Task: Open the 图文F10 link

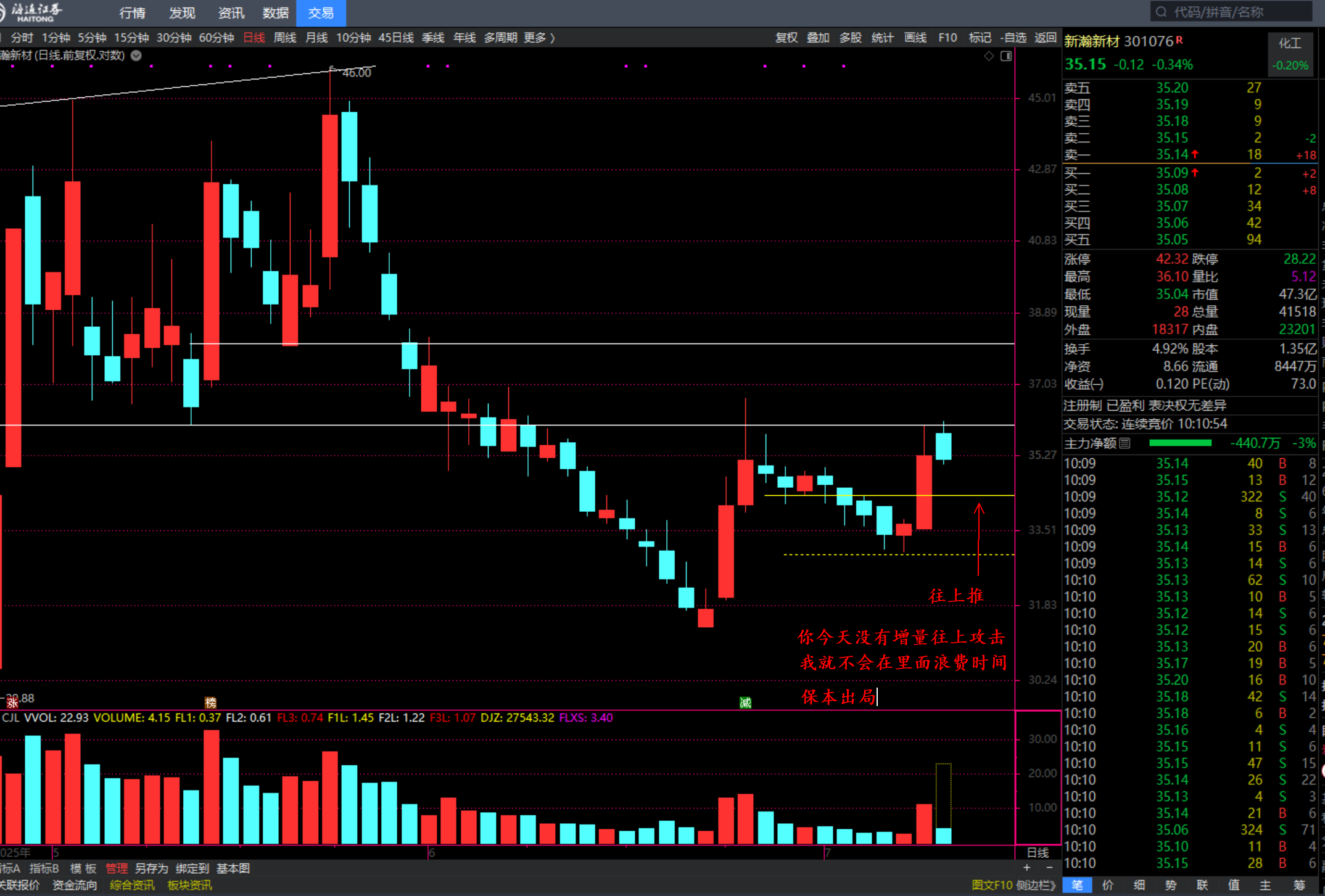Action: tap(992, 885)
